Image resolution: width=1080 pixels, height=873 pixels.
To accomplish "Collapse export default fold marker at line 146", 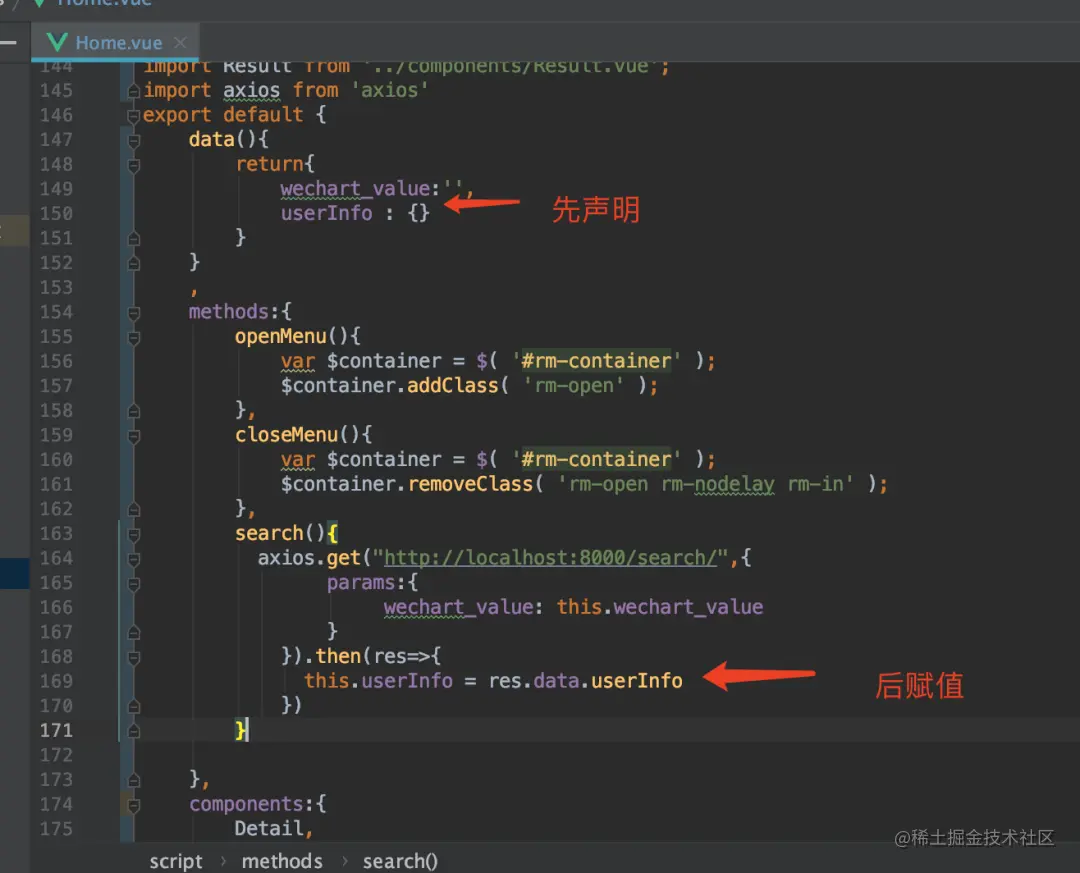I will 134,116.
